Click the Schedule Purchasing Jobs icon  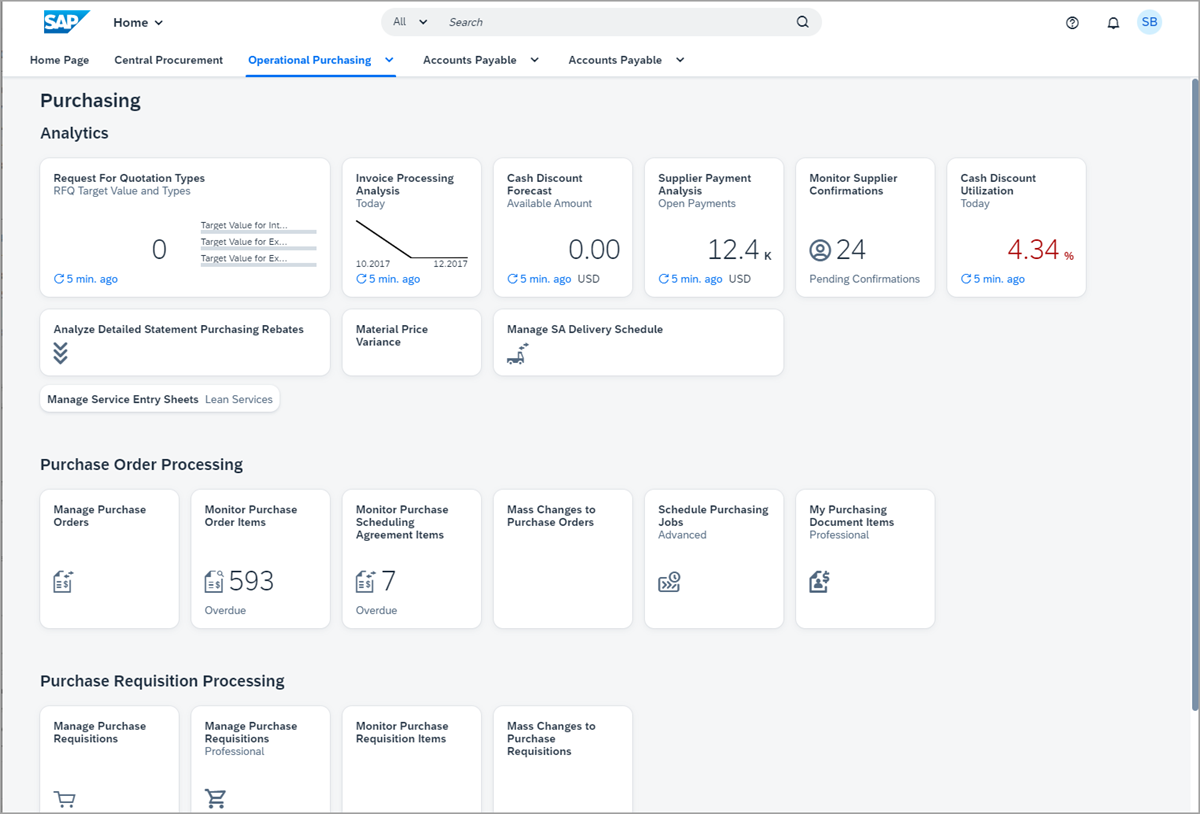(669, 582)
